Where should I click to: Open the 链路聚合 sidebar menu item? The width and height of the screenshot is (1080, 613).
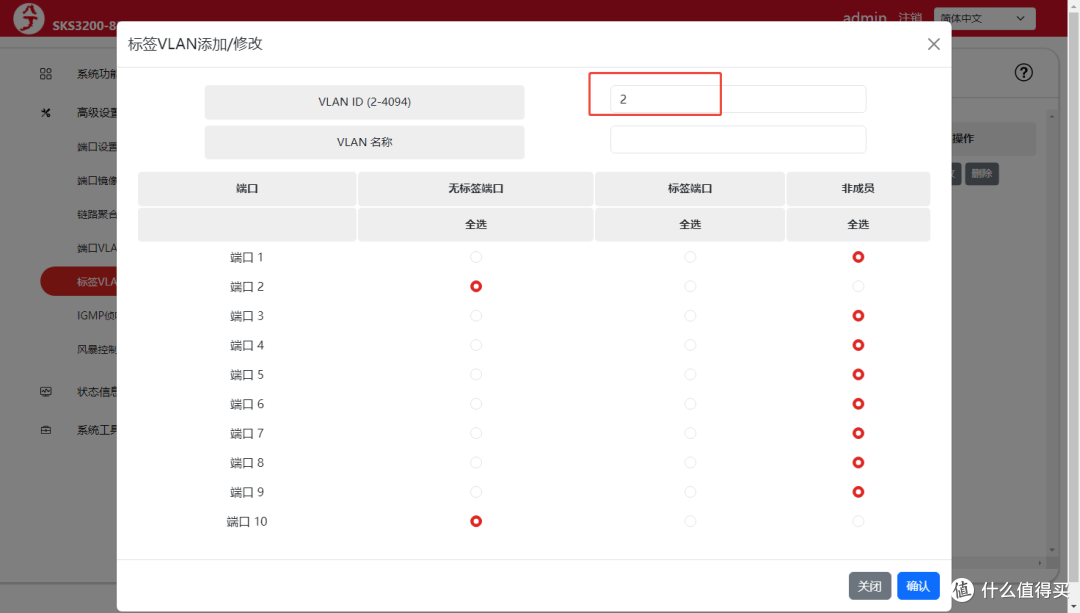96,214
